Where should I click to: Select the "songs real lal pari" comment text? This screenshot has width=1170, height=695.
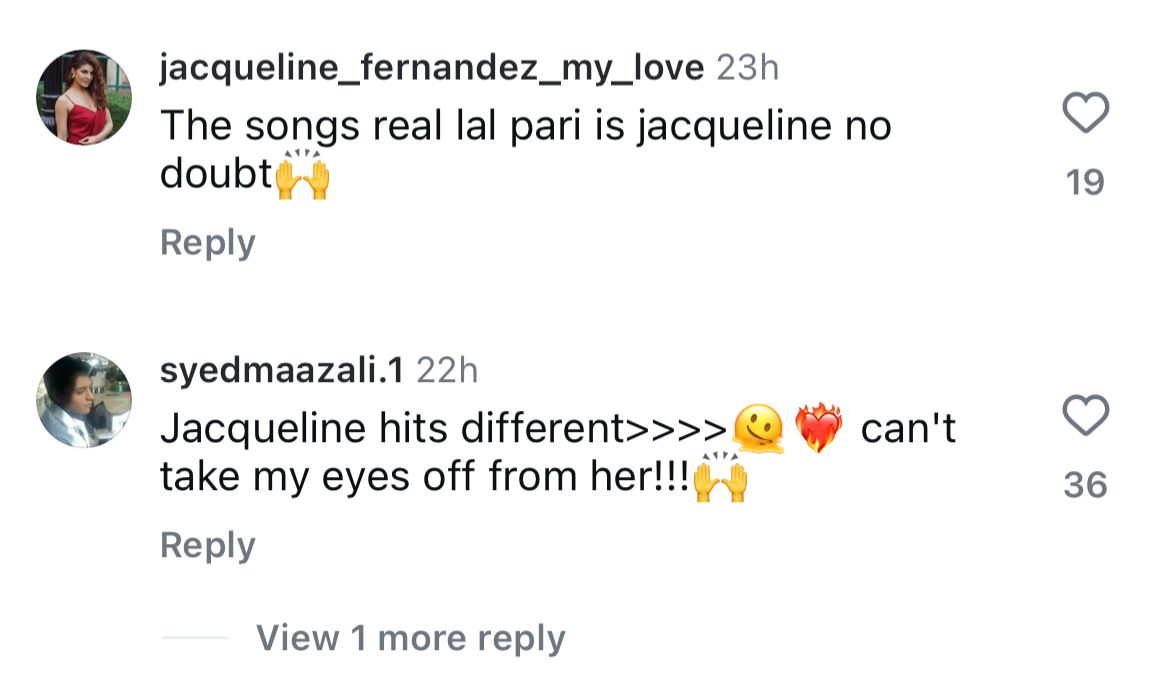coord(525,127)
